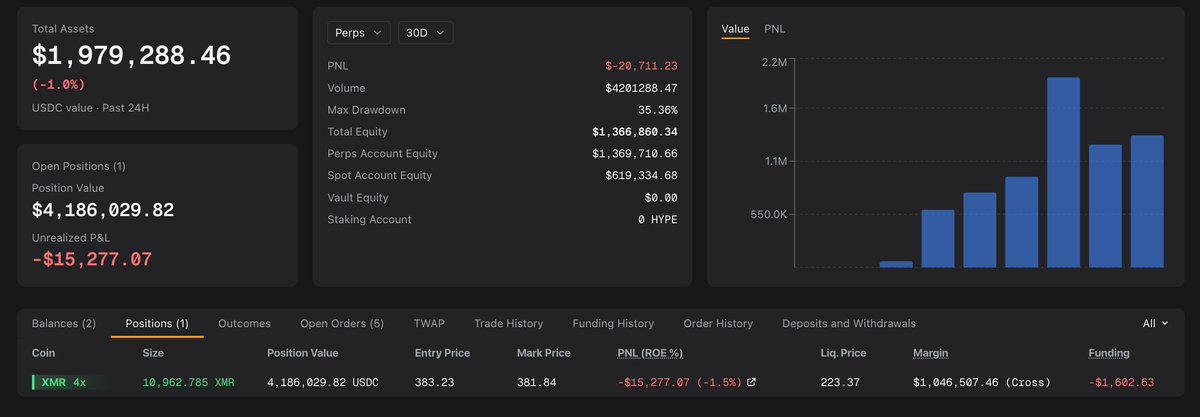
Task: Open the Funding History tab
Action: (x=613, y=324)
